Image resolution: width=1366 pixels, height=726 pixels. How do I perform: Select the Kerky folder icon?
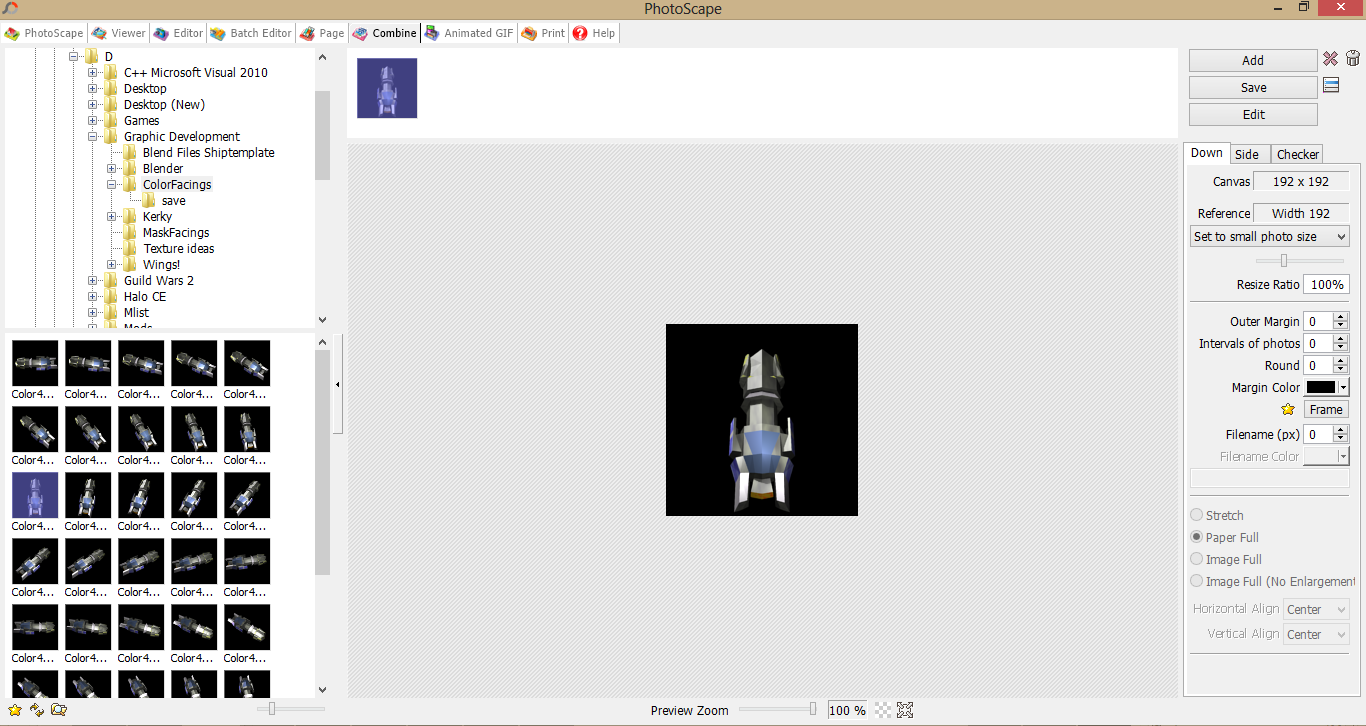pyautogui.click(x=129, y=216)
